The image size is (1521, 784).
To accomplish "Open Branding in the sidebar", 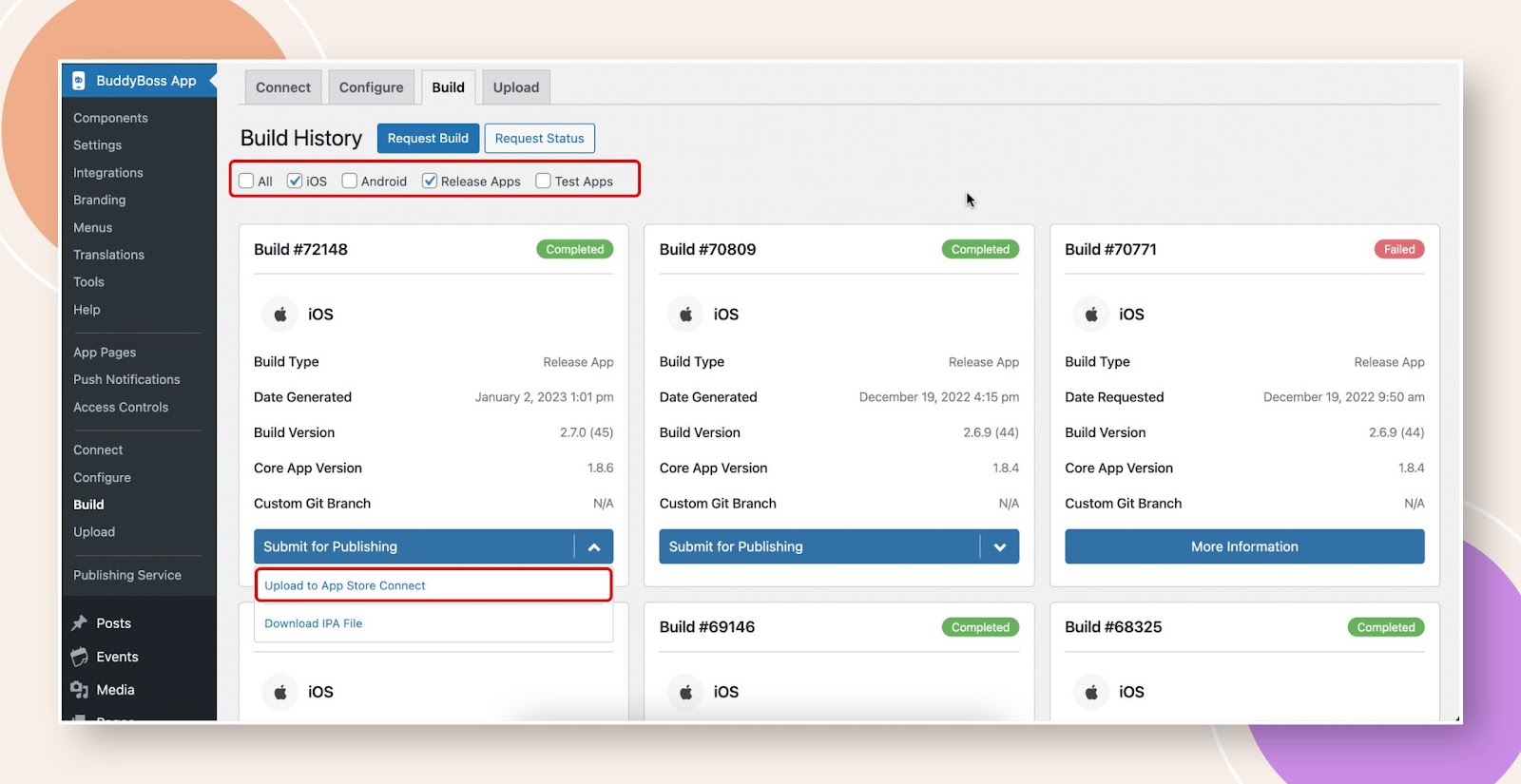I will pyautogui.click(x=100, y=200).
